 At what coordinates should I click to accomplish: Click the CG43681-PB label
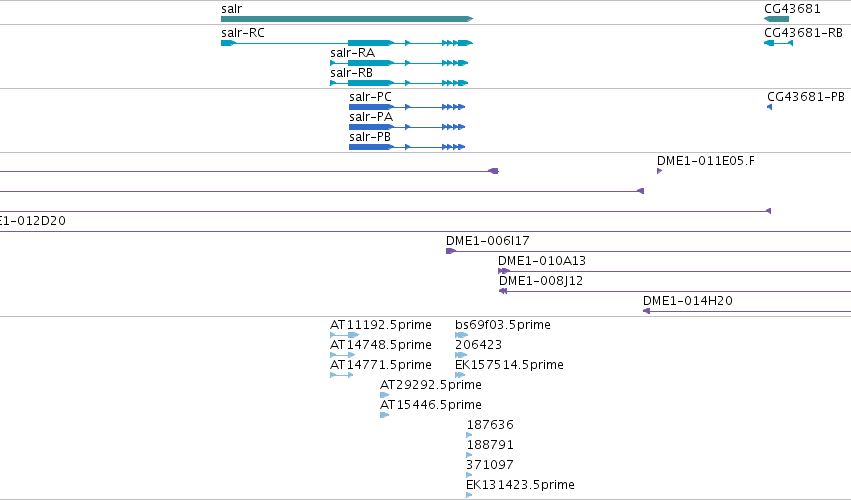[806, 97]
